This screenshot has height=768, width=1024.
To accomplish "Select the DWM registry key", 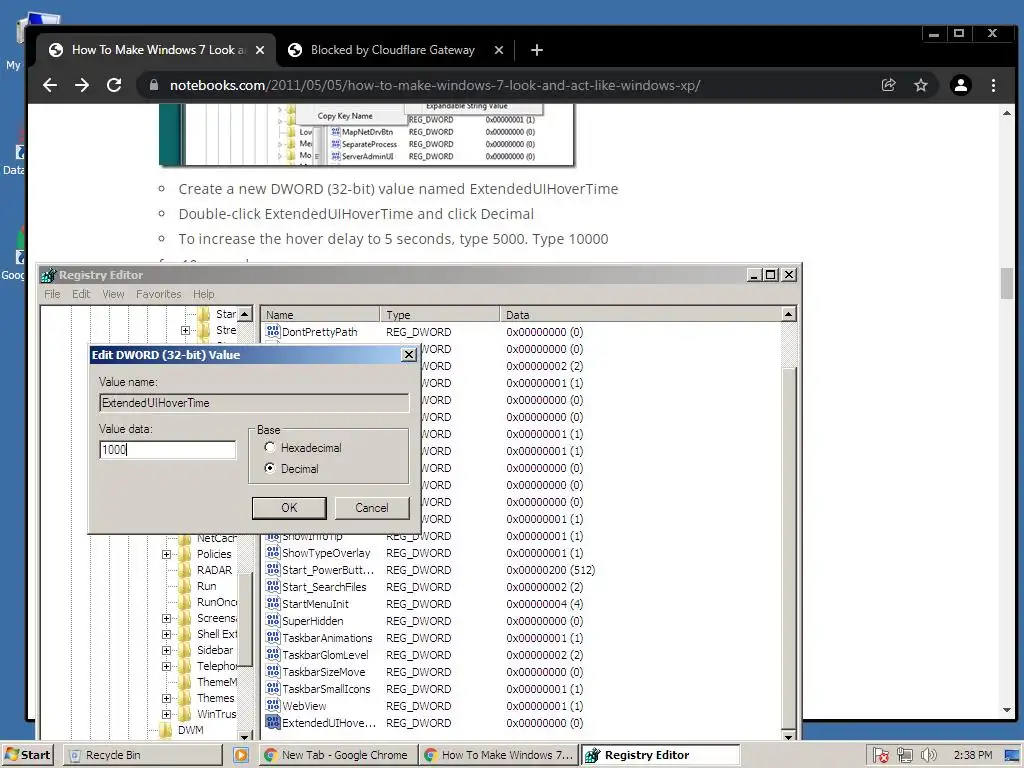I will coord(191,730).
